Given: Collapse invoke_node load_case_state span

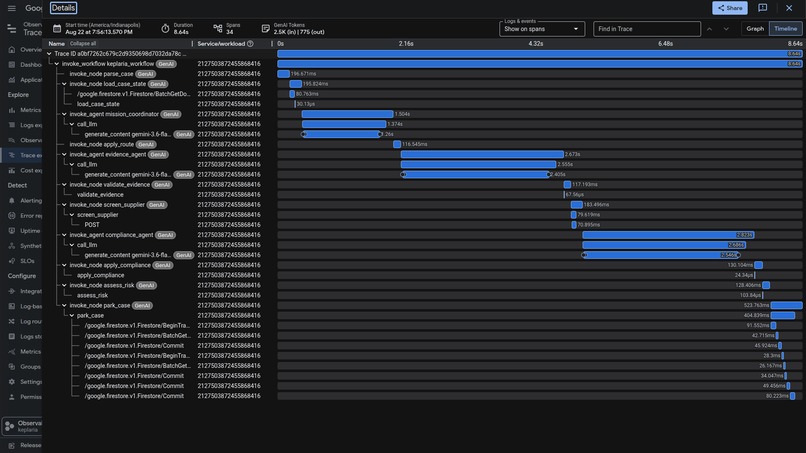Looking at the screenshot, I should pos(64,84).
